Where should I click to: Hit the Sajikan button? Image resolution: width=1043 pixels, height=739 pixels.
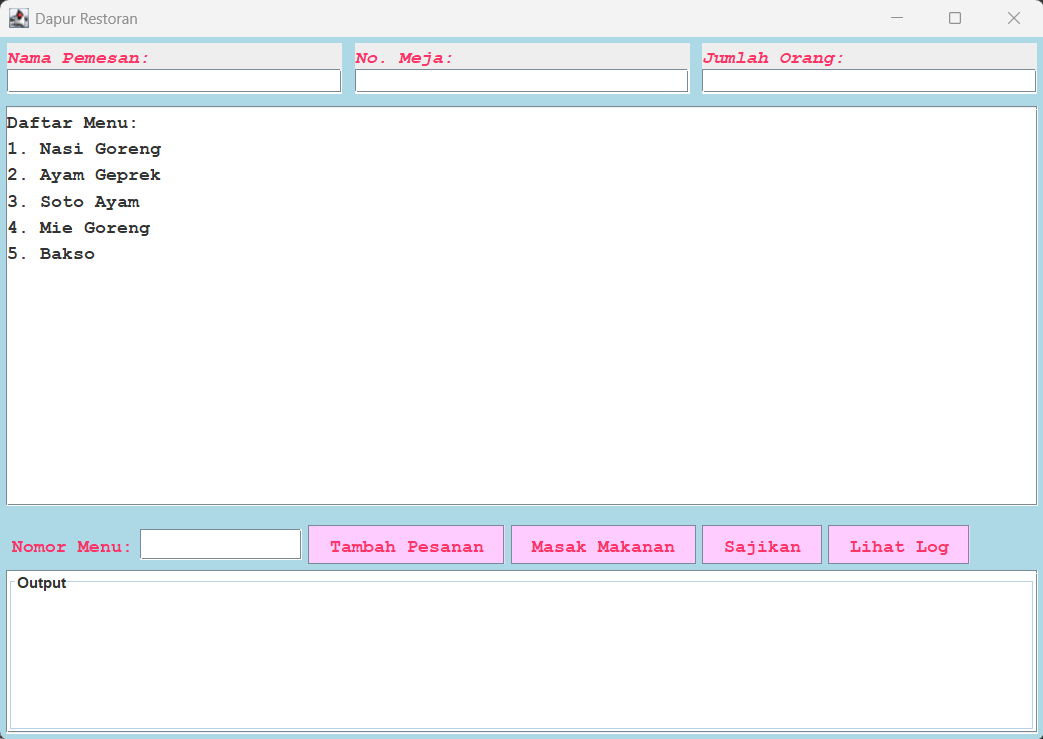[x=762, y=546]
